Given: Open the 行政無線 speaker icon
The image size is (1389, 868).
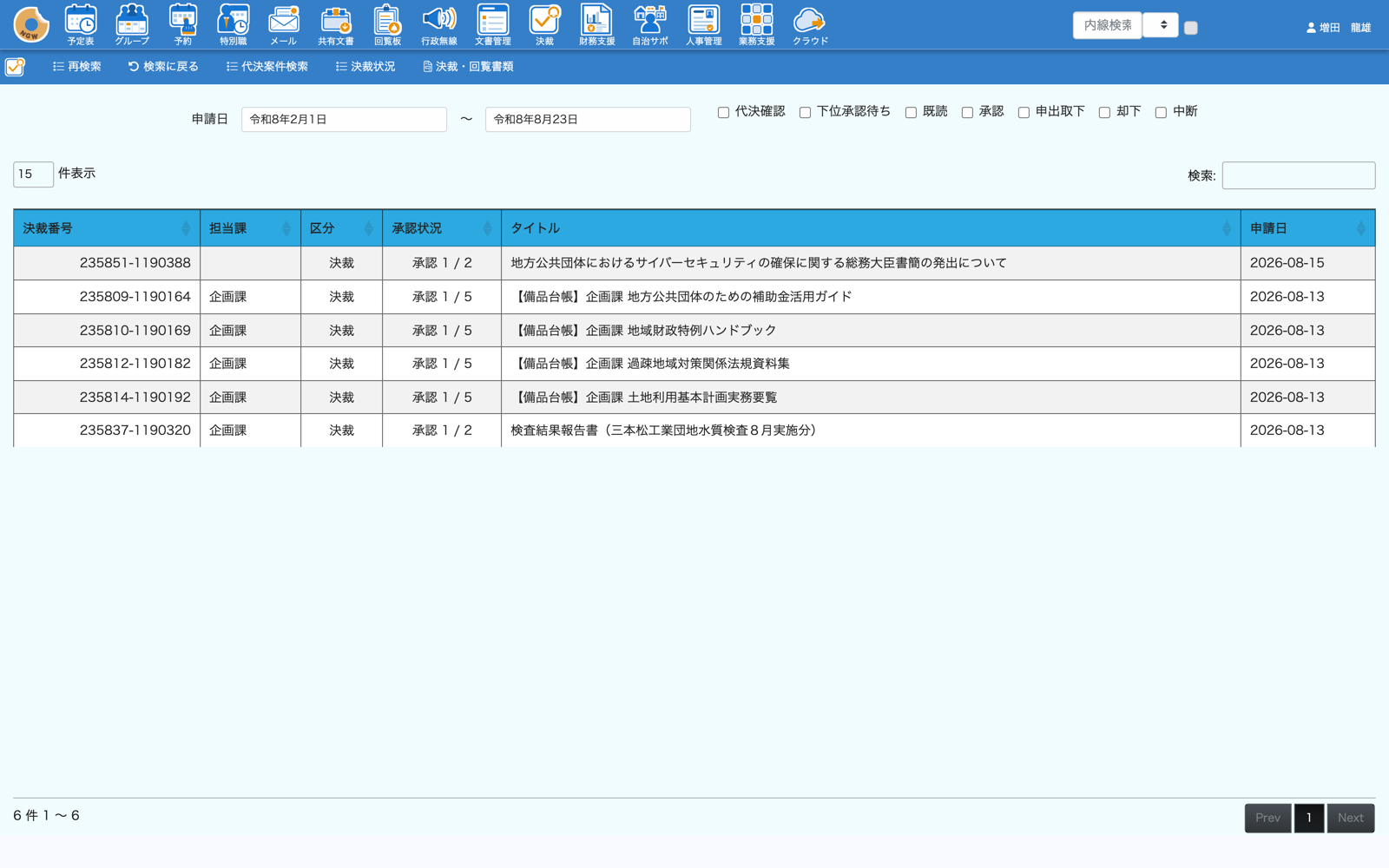Looking at the screenshot, I should coord(439,24).
